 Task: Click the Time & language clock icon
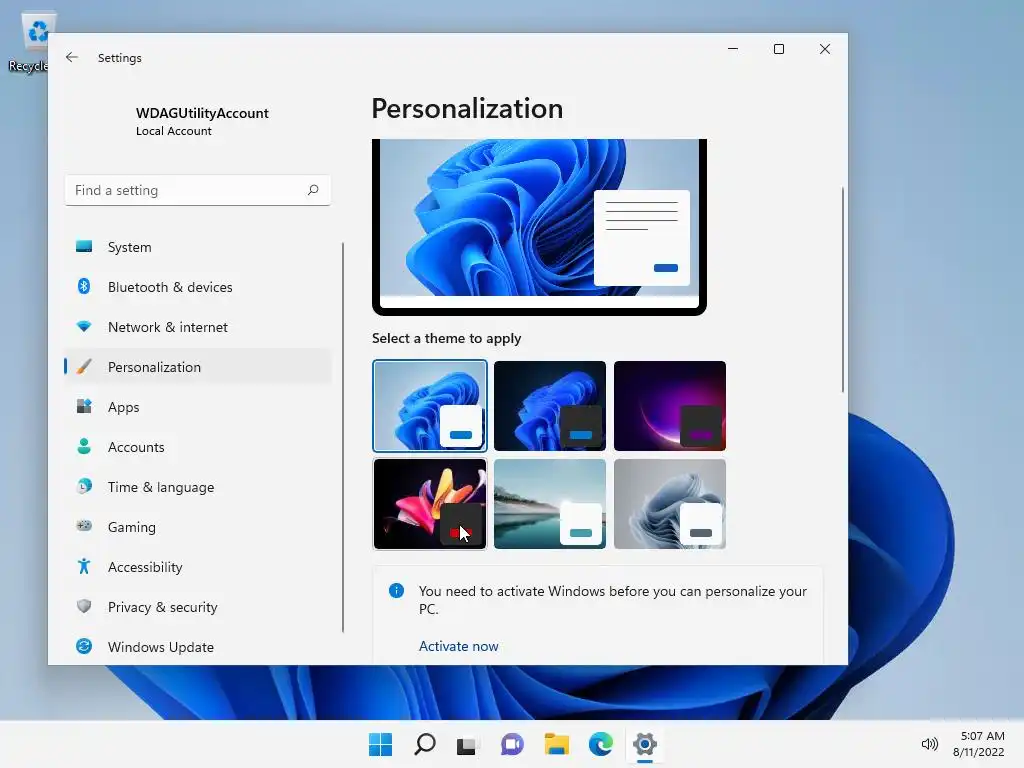(x=84, y=487)
